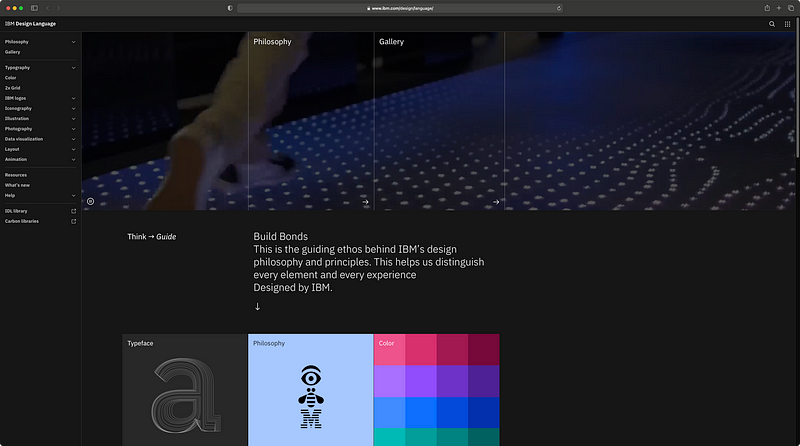Open the app switcher grid icon
The width and height of the screenshot is (800, 446).
[x=787, y=24]
